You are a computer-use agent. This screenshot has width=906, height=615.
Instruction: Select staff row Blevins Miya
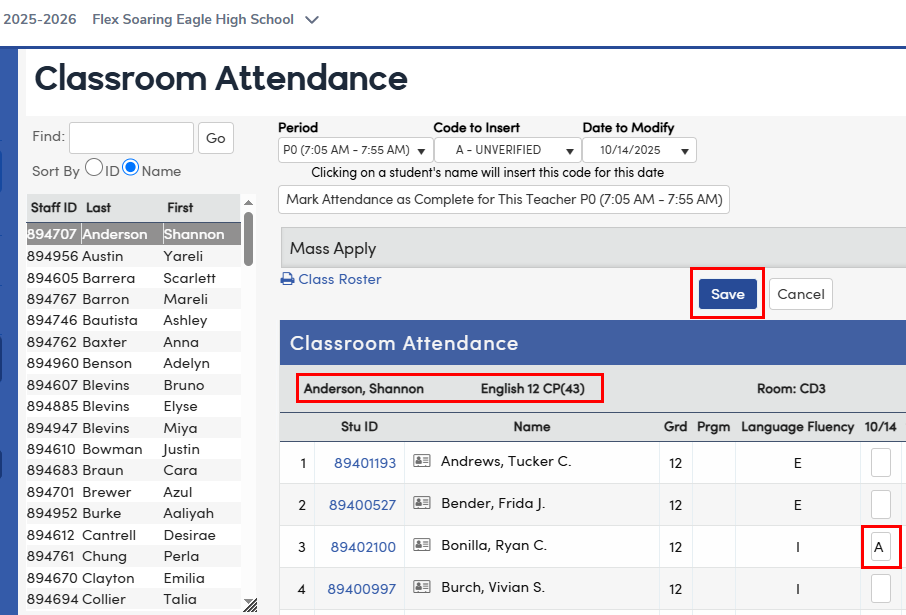coord(133,428)
